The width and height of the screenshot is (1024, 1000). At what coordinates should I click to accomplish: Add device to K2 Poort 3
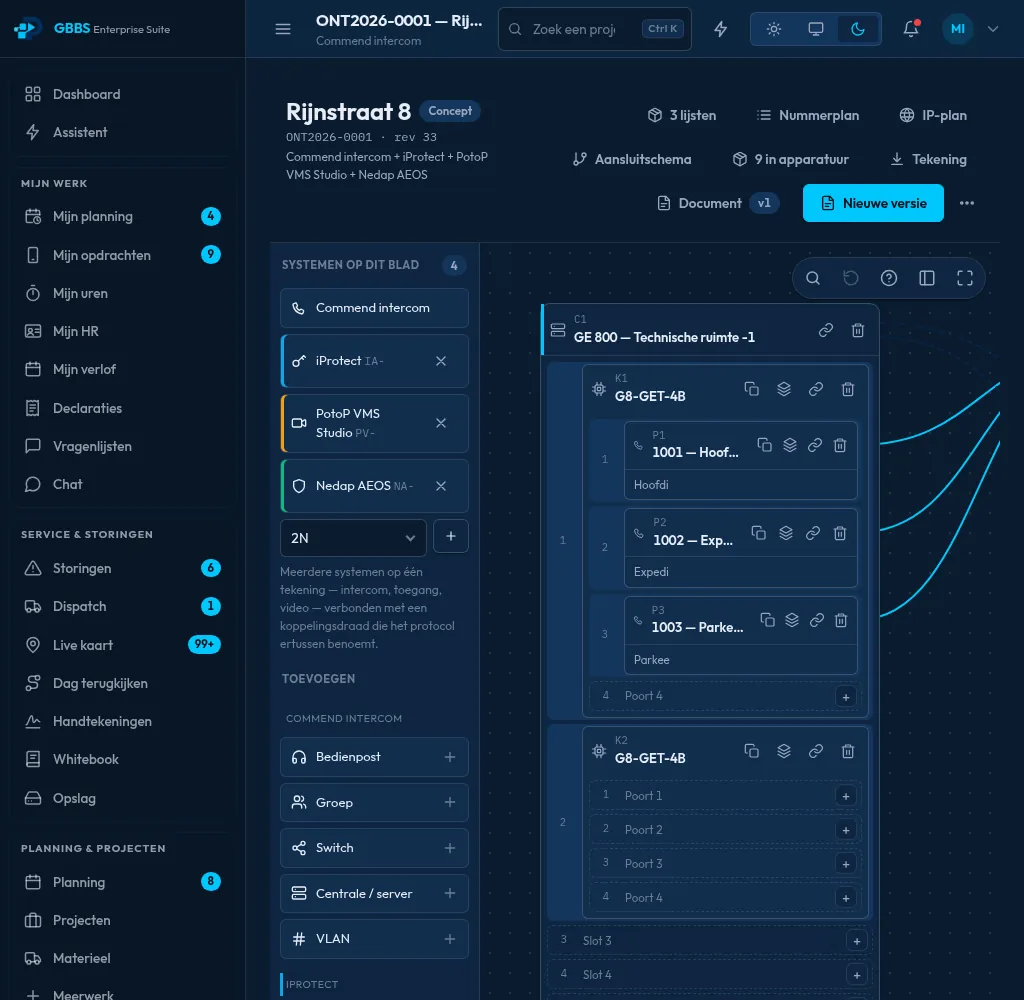tap(846, 864)
